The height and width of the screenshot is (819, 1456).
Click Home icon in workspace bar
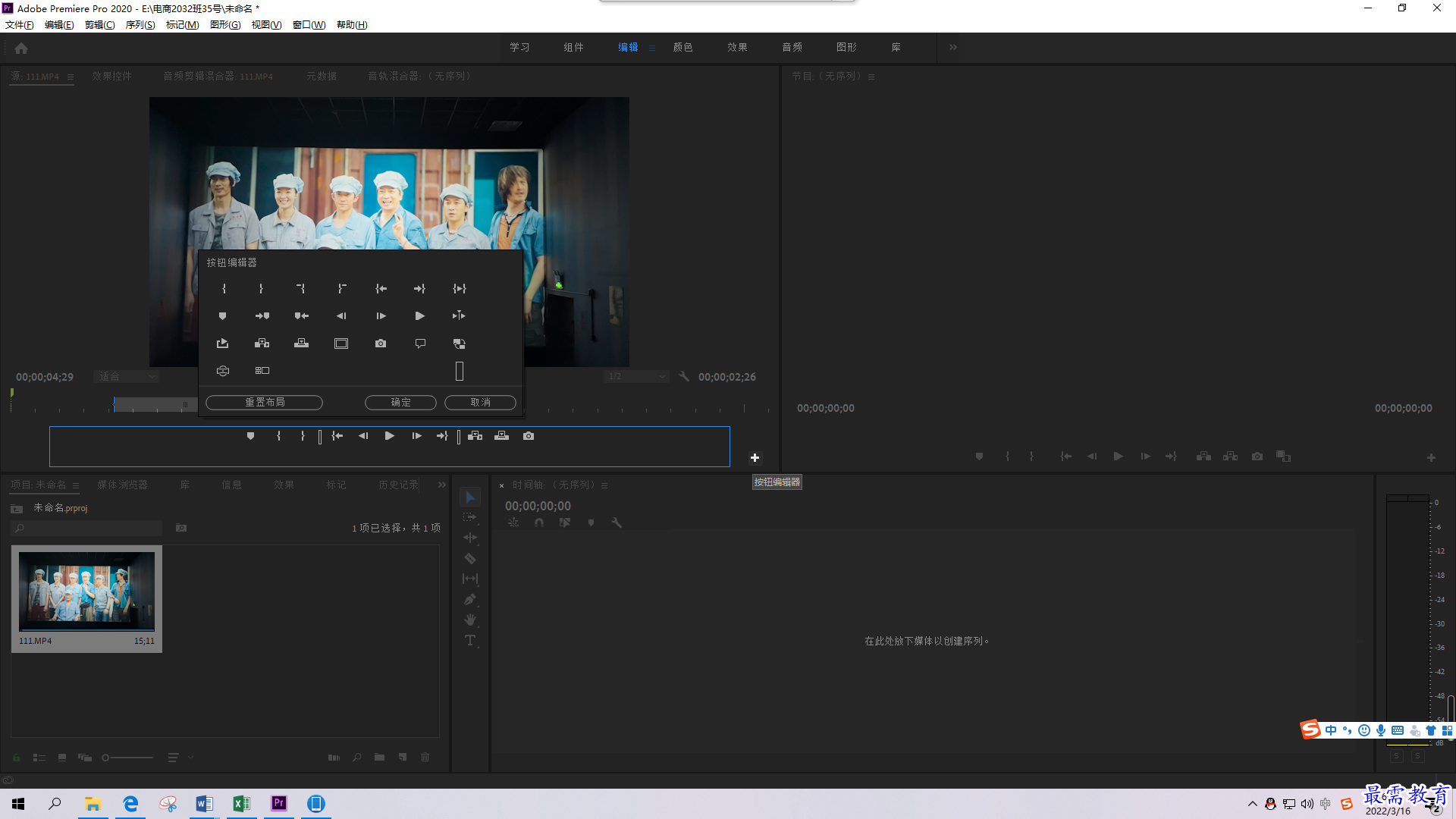coord(21,49)
